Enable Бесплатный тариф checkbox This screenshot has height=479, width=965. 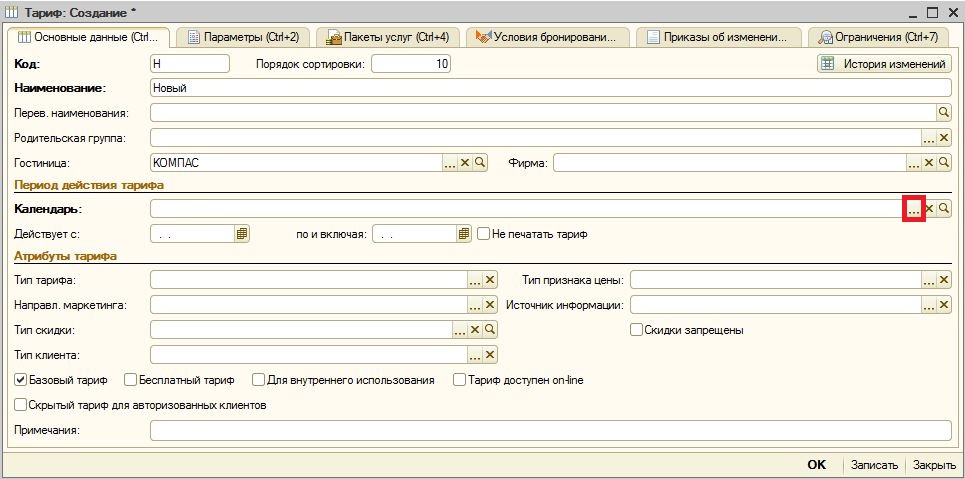tap(130, 380)
